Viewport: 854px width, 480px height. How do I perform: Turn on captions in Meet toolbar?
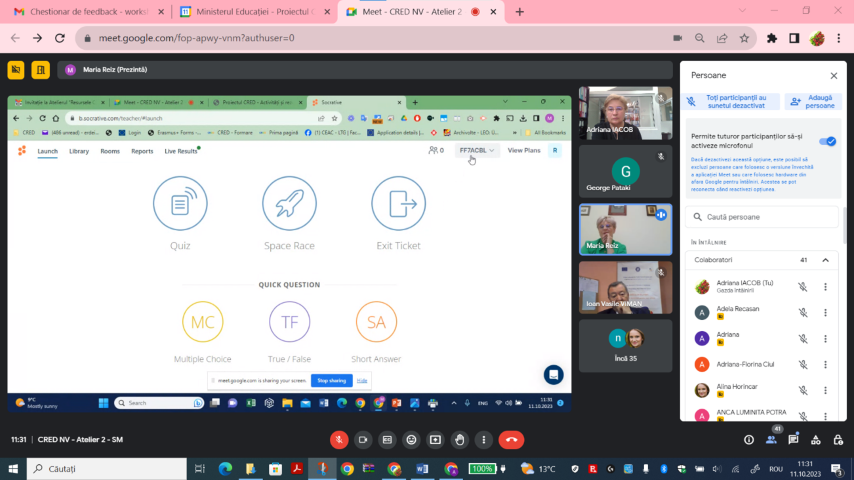point(387,439)
